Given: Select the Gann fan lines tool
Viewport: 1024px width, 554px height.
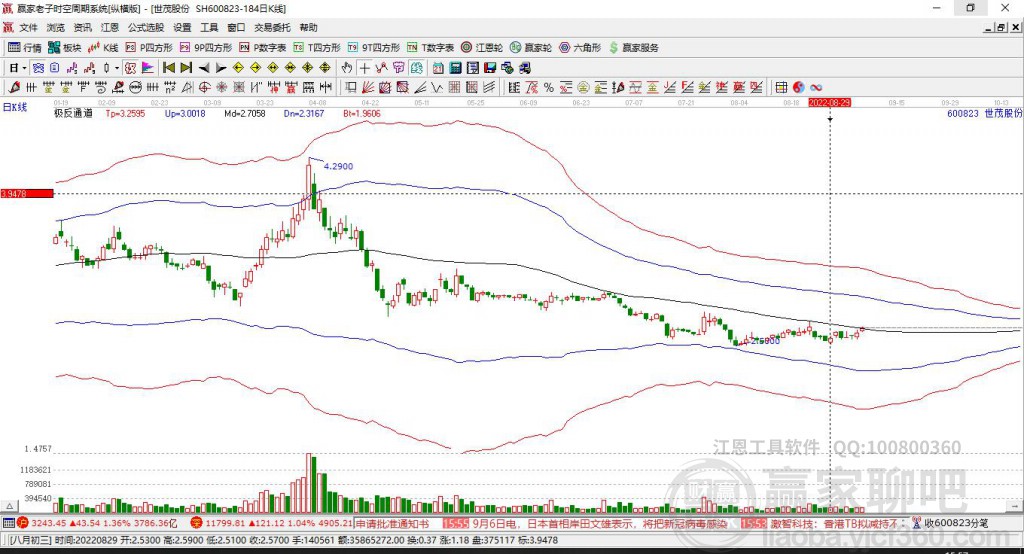Looking at the screenshot, I should coord(368,88).
